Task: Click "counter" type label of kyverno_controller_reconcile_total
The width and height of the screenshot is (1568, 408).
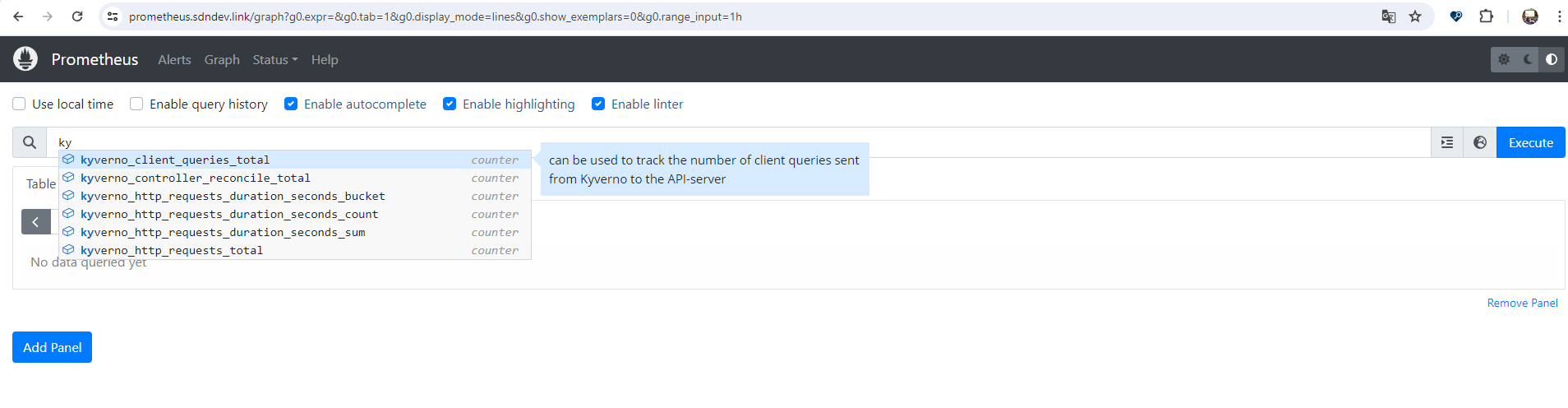Action: coord(495,178)
